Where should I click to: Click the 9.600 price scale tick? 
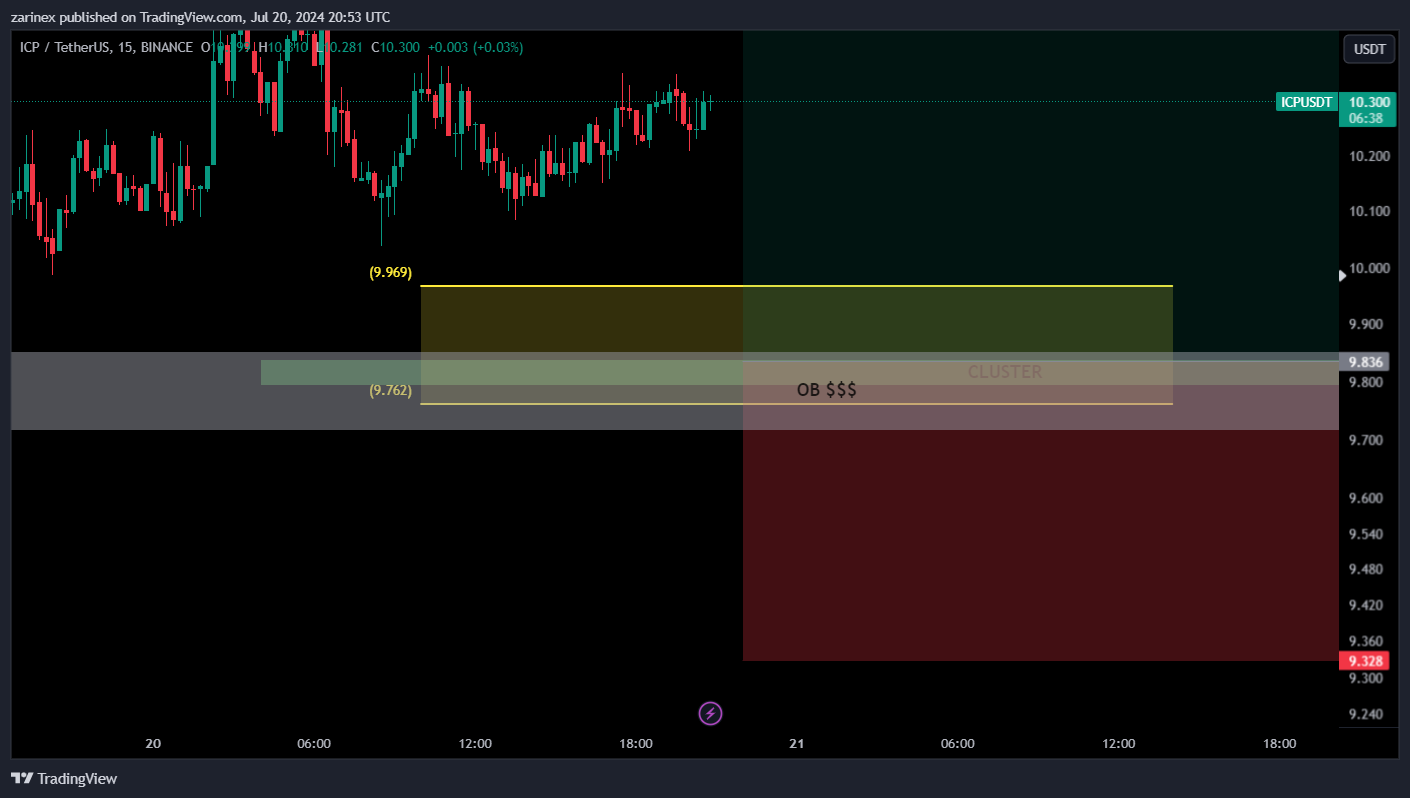click(1365, 498)
